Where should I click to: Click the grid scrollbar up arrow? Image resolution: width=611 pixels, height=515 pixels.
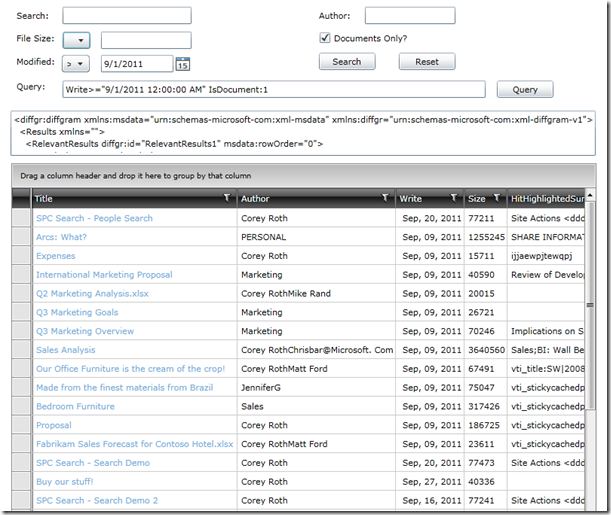pyautogui.click(x=590, y=195)
